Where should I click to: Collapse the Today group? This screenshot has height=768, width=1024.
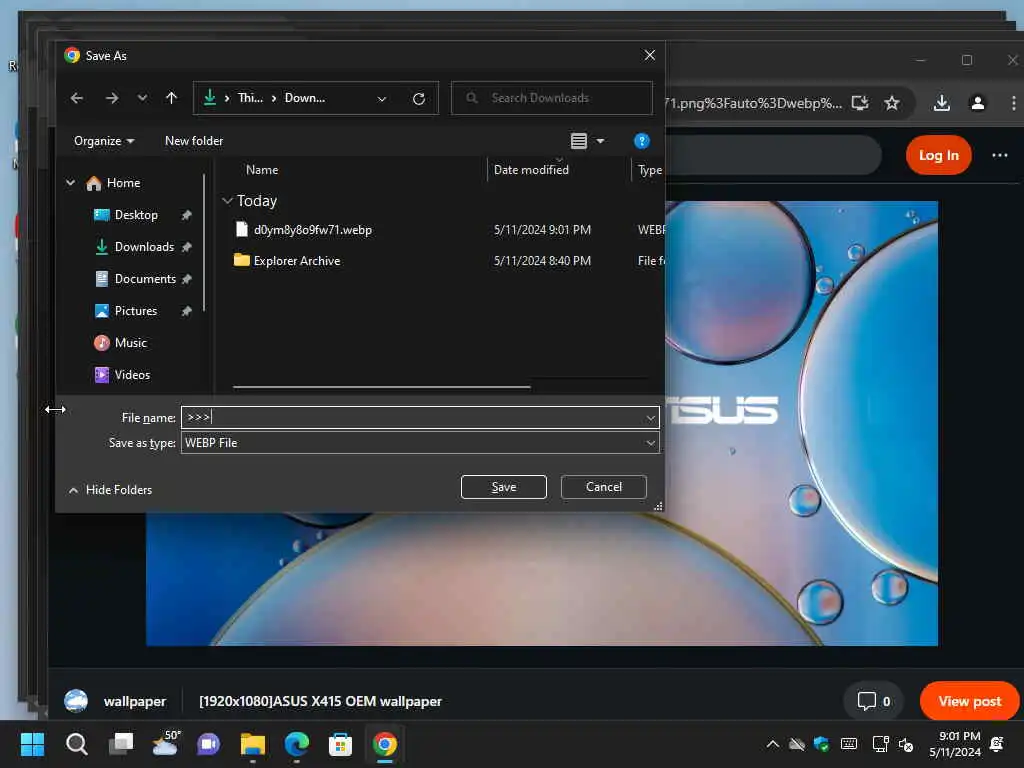coord(227,200)
